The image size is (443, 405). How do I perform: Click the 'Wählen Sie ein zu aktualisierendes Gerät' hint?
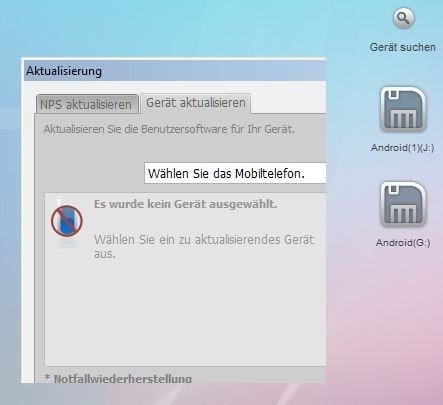pos(204,246)
